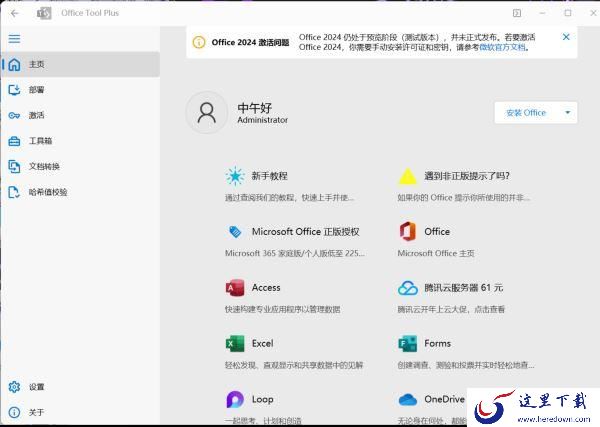This screenshot has width=600, height=427.
Task: Click the Access app icon
Action: 235,288
